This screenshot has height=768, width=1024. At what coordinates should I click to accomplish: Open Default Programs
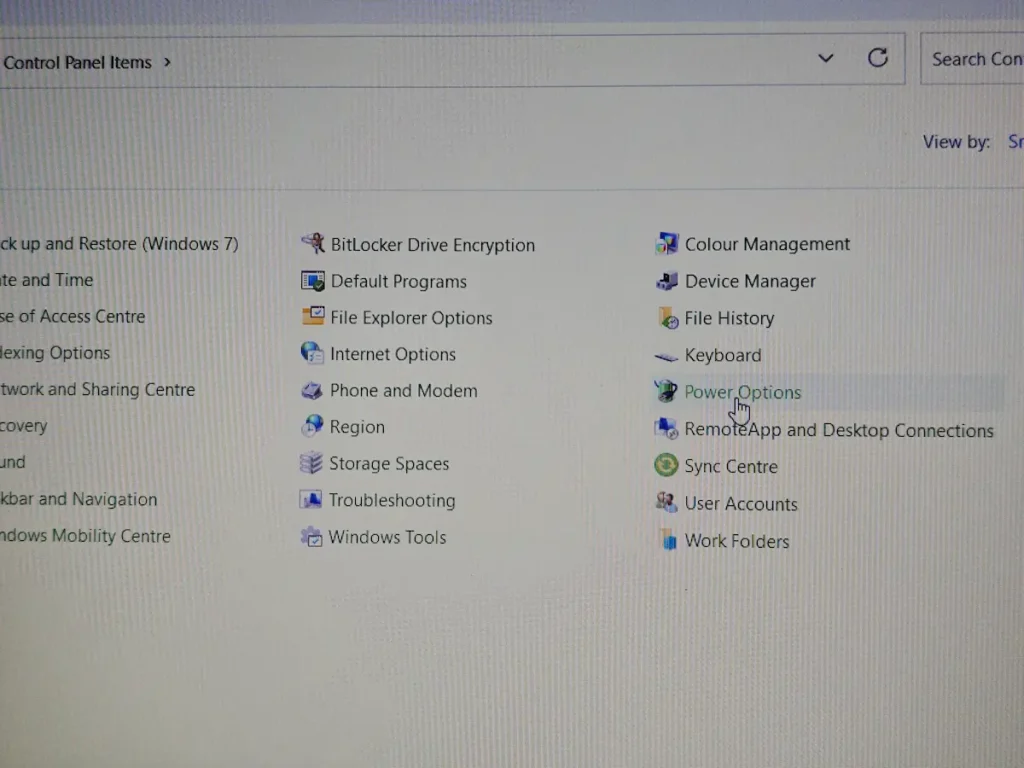(398, 281)
